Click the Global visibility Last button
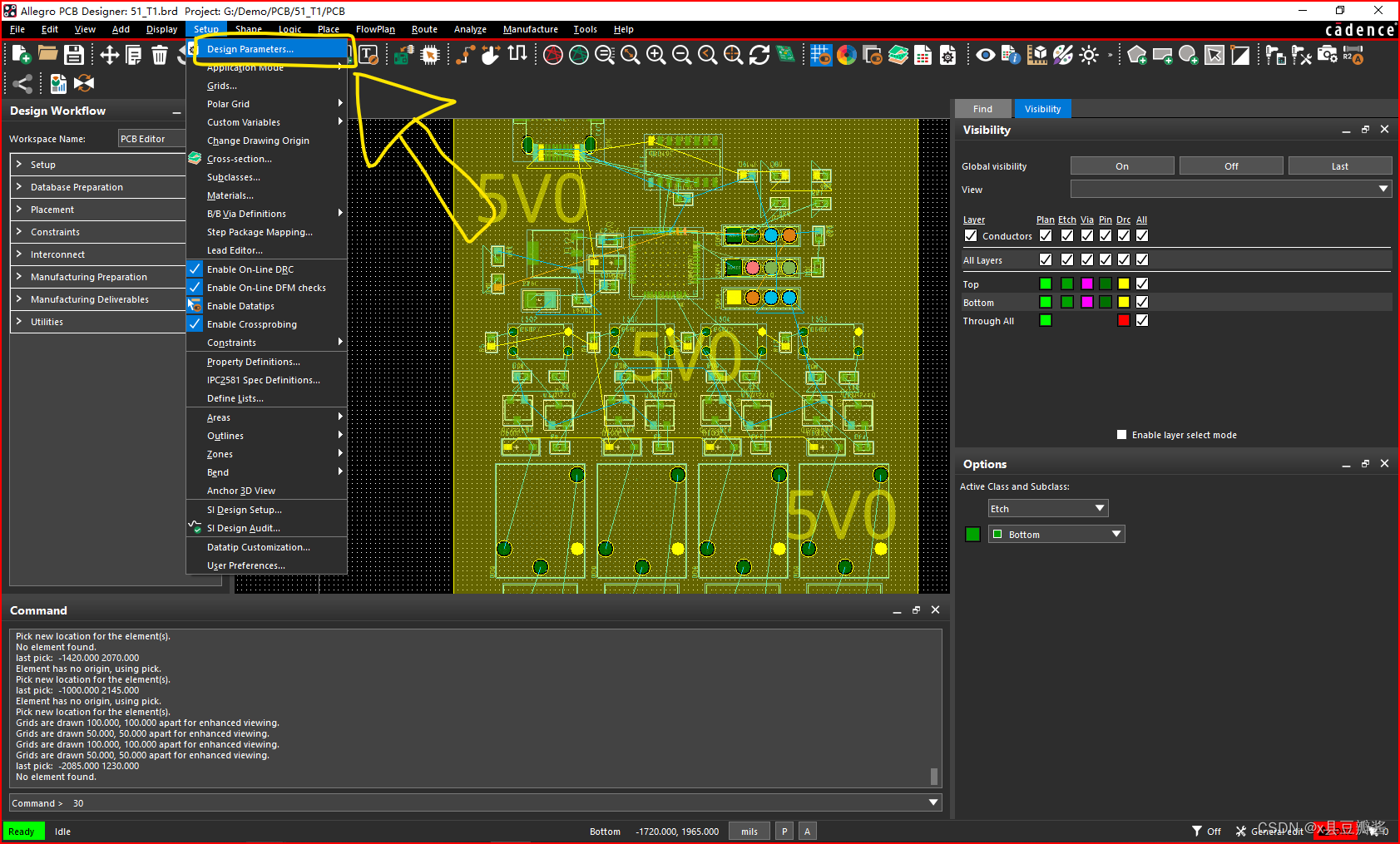 click(1340, 165)
